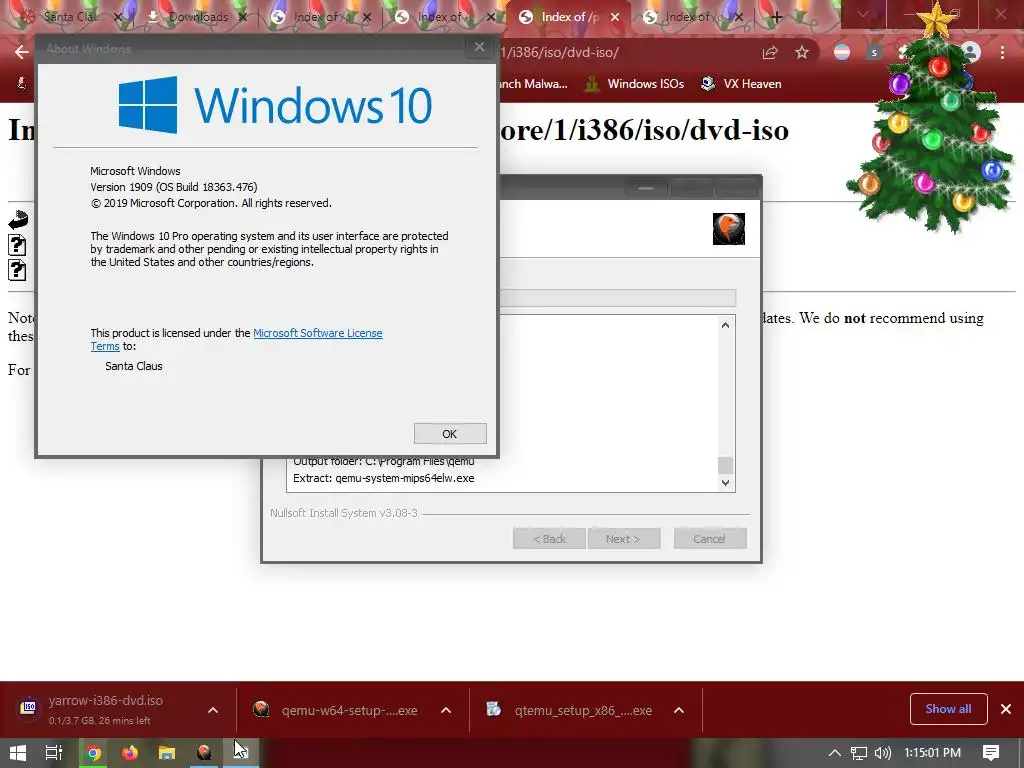Click the parent directory arrow icon on the page
The height and width of the screenshot is (768, 1024).
click(18, 220)
